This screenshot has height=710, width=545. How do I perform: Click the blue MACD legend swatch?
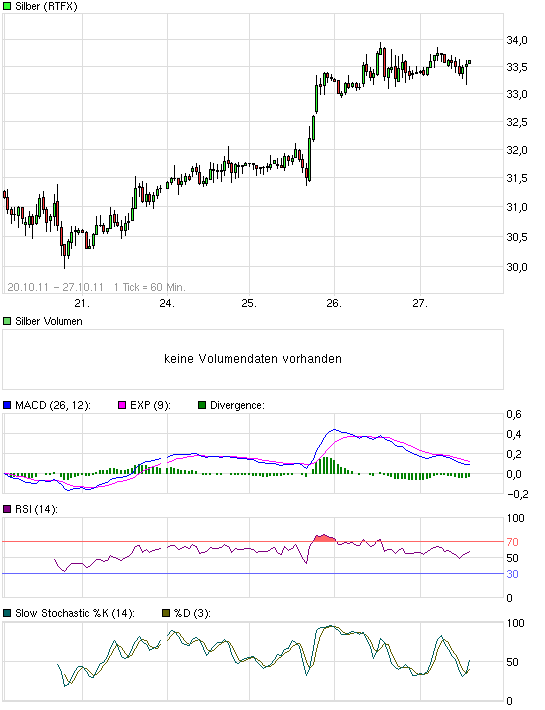[7, 405]
